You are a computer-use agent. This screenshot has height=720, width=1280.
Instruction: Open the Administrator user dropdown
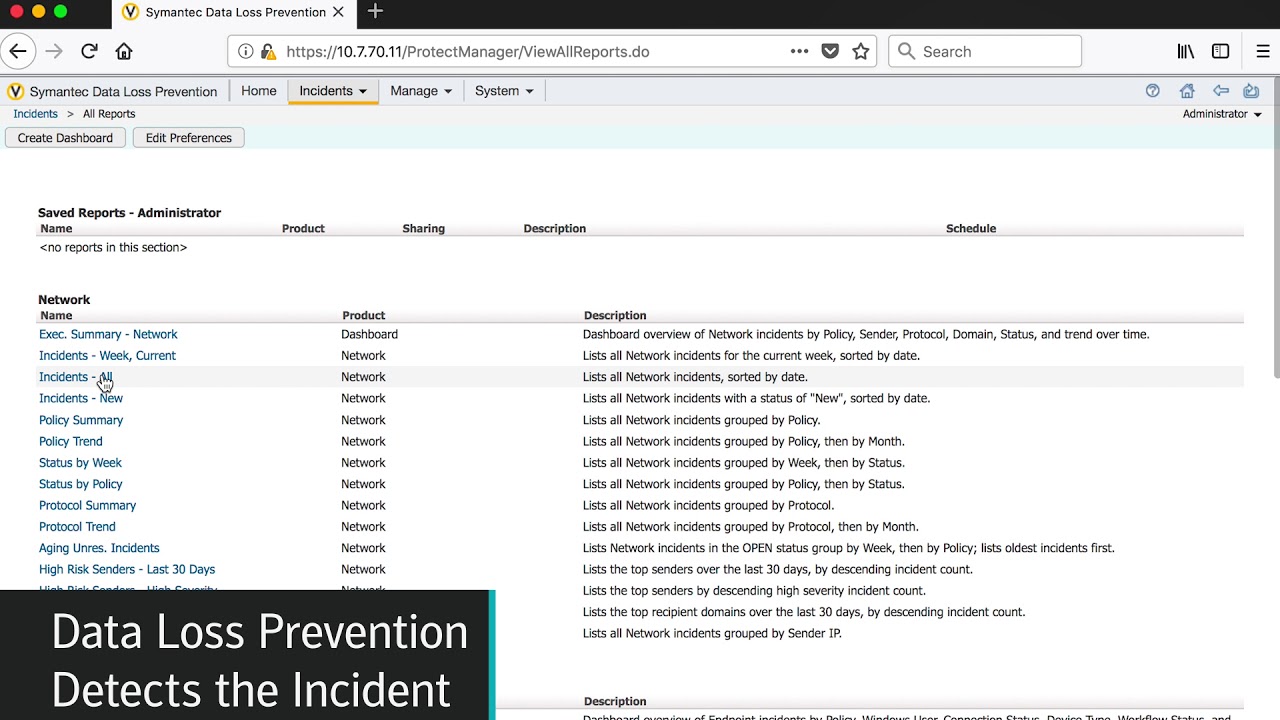pos(1222,114)
